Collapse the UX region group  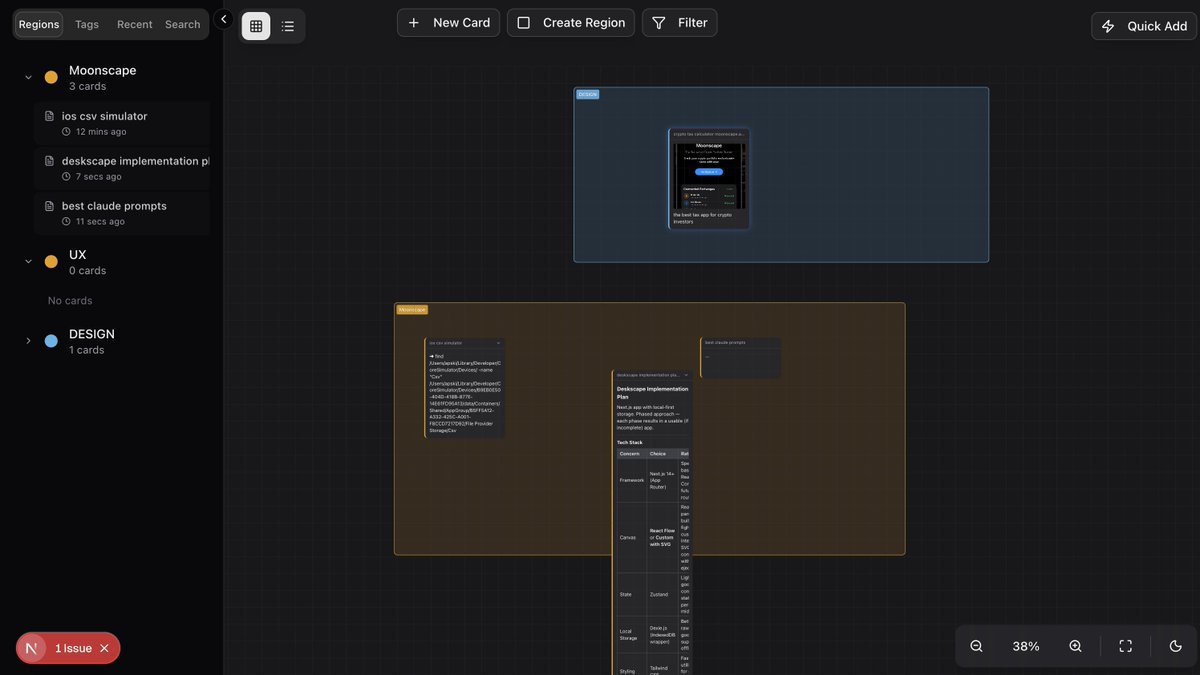pos(28,262)
